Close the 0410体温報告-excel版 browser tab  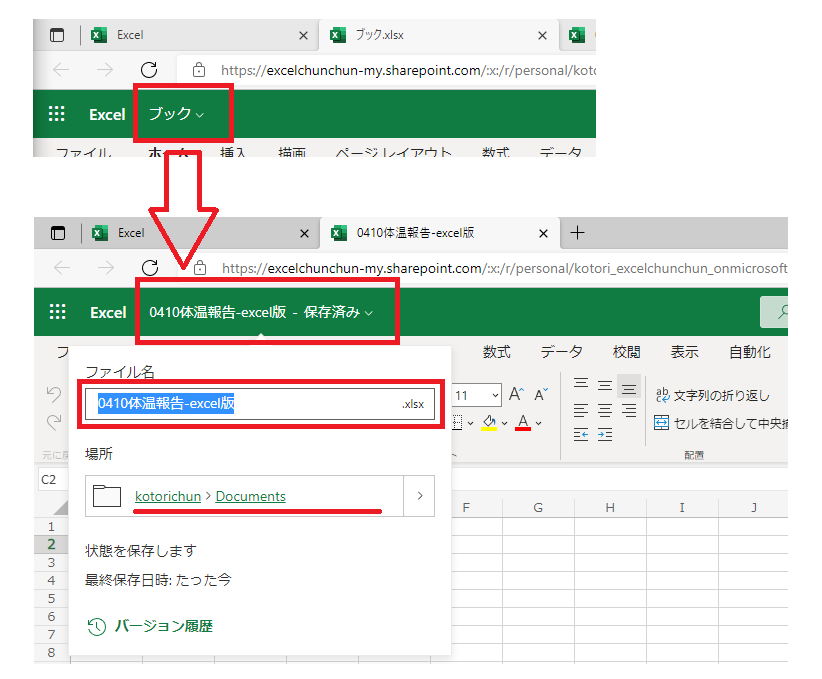click(544, 233)
